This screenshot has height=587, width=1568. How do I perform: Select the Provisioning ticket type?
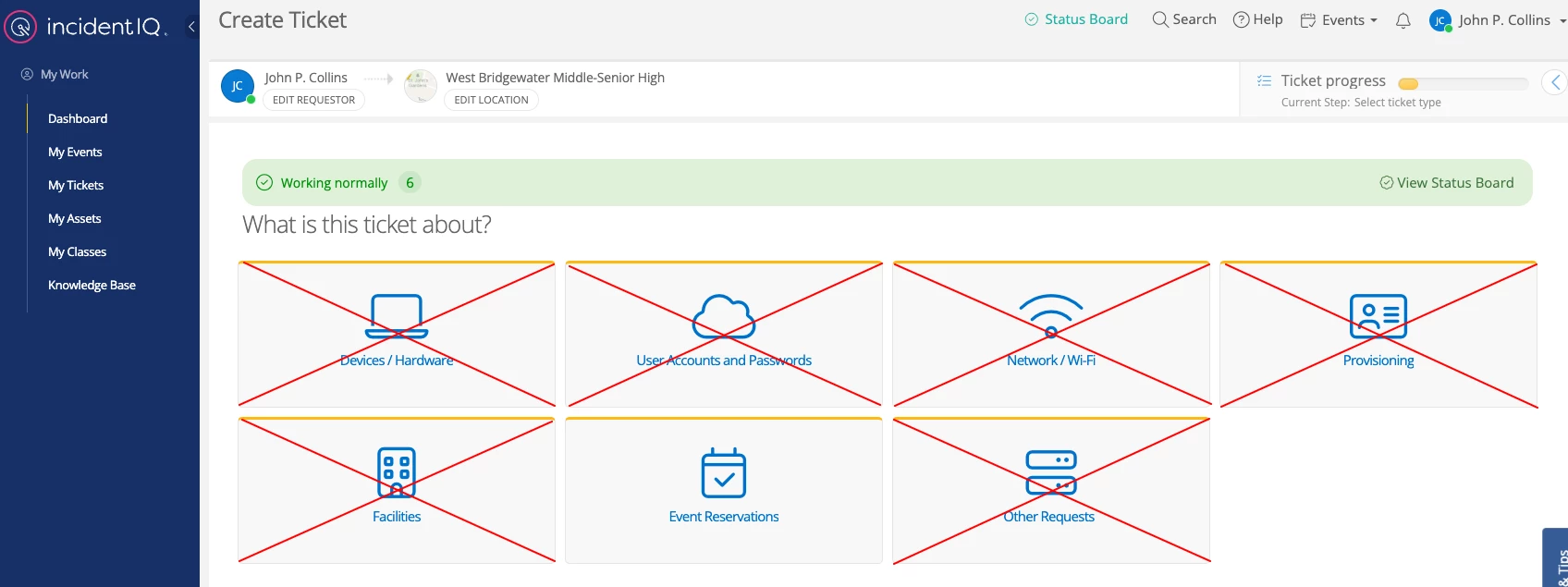(1378, 334)
